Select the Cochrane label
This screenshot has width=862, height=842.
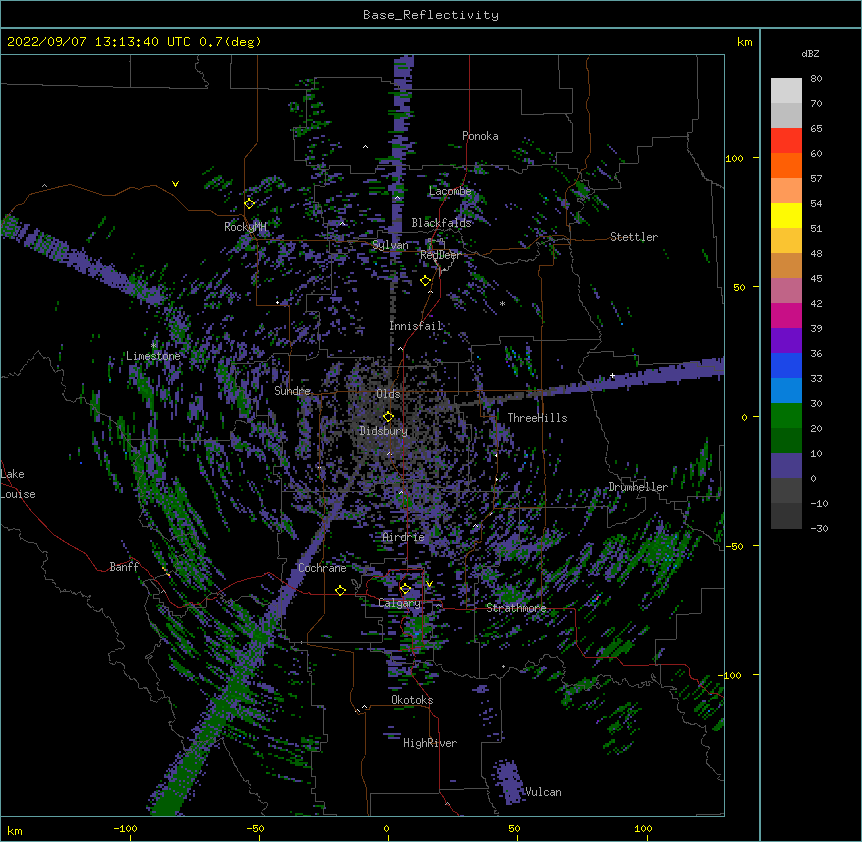[322, 568]
